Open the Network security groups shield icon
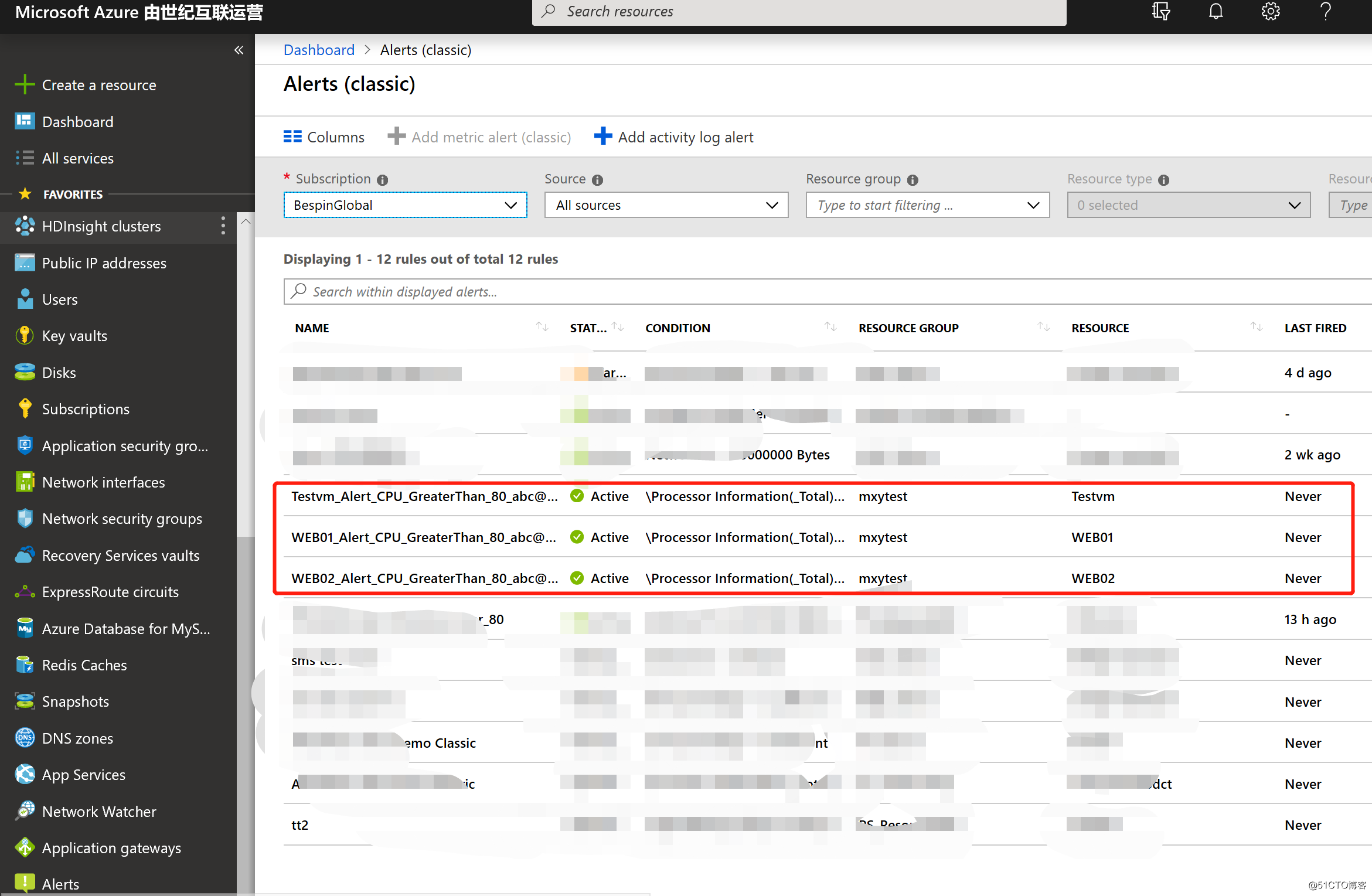This screenshot has height=896, width=1372. (25, 518)
